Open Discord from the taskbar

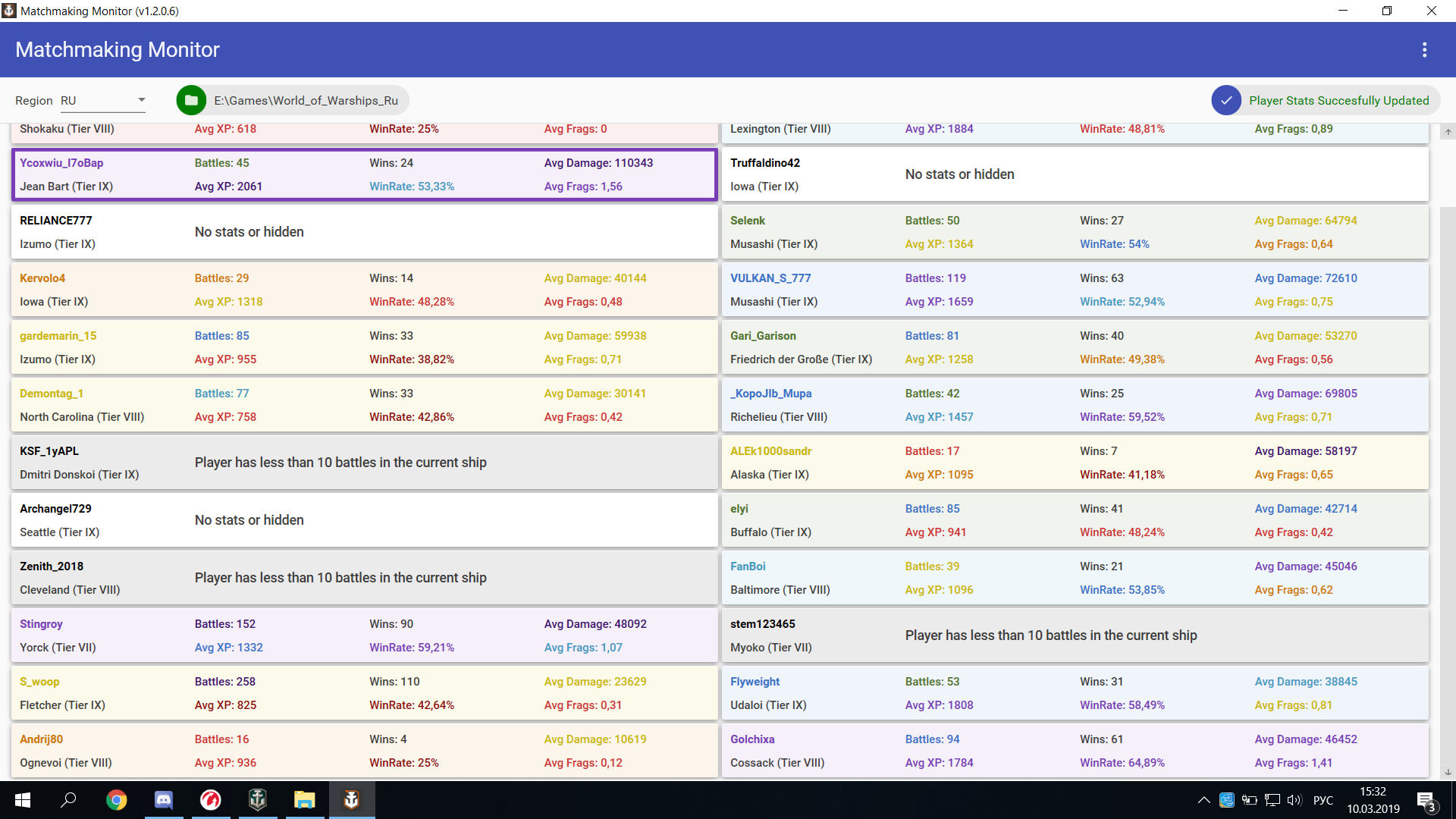click(x=163, y=800)
